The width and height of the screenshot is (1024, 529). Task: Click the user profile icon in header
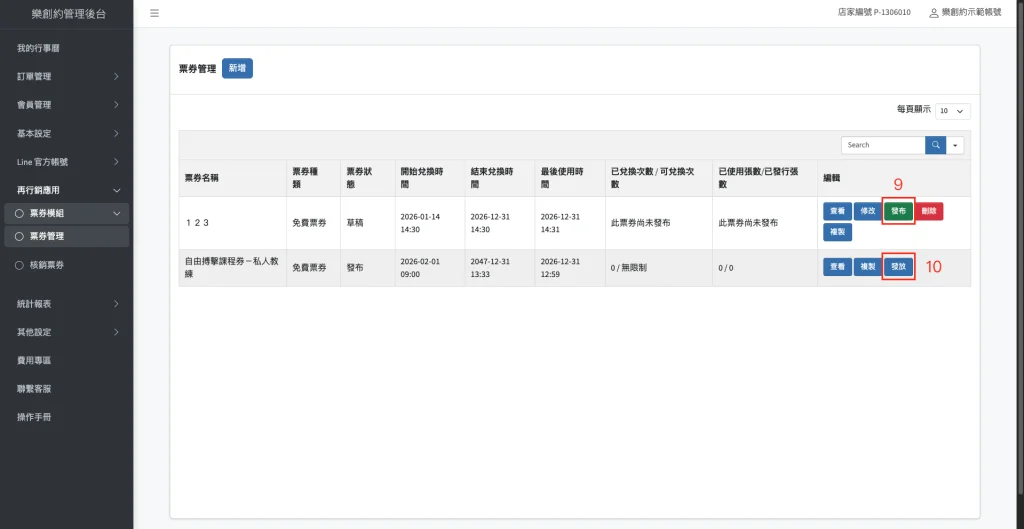tap(933, 13)
